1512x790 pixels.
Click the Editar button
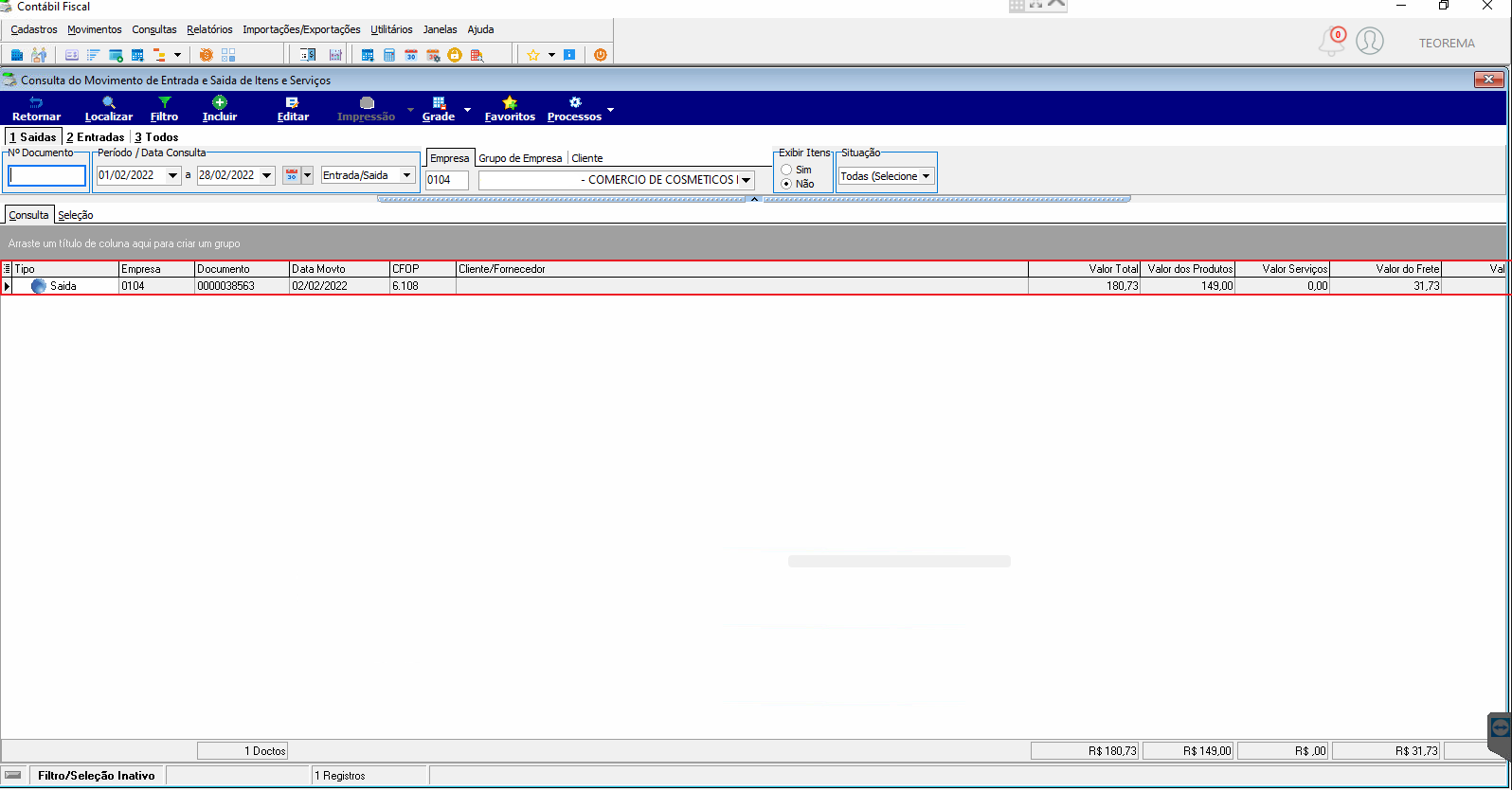pos(293,109)
